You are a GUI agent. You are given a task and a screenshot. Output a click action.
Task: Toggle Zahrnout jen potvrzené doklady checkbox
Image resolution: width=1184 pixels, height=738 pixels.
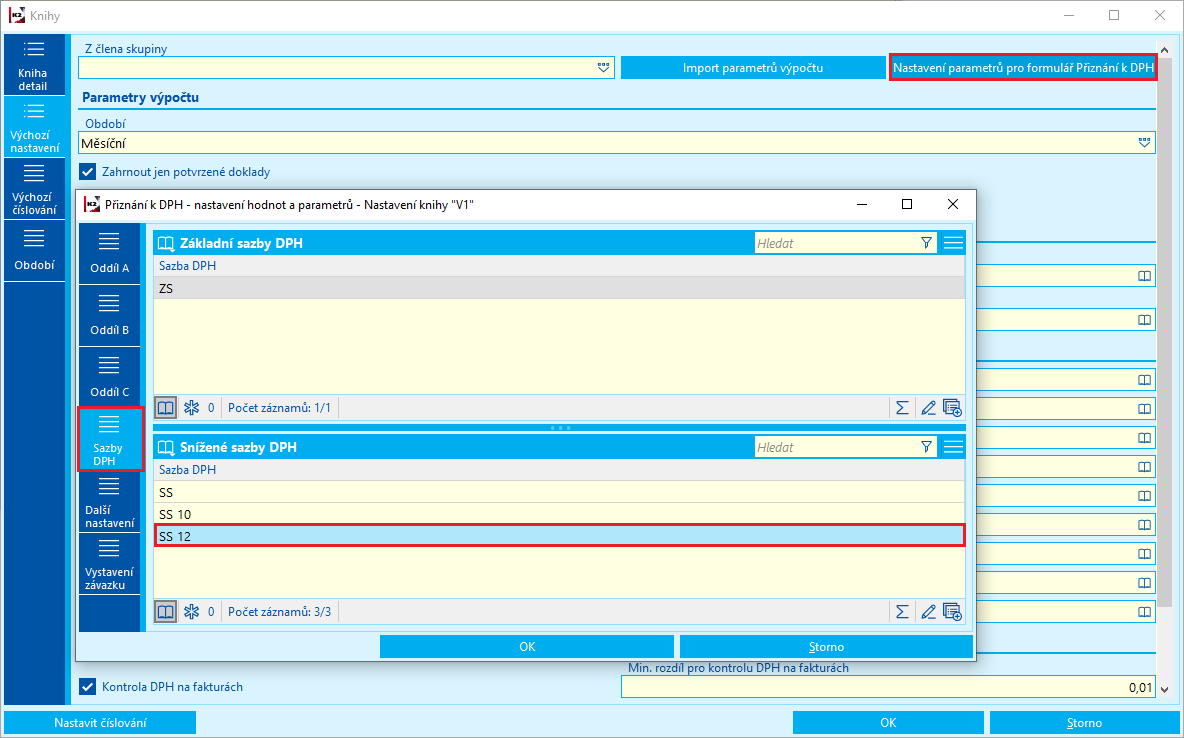pyautogui.click(x=88, y=171)
